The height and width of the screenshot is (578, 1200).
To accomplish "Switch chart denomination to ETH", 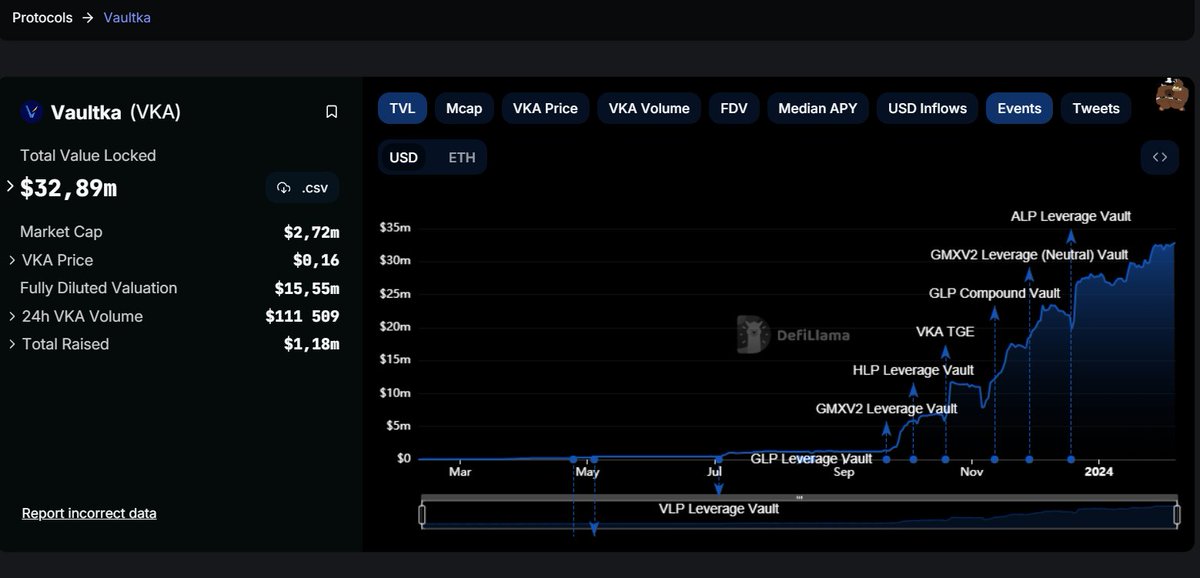I will click(462, 157).
